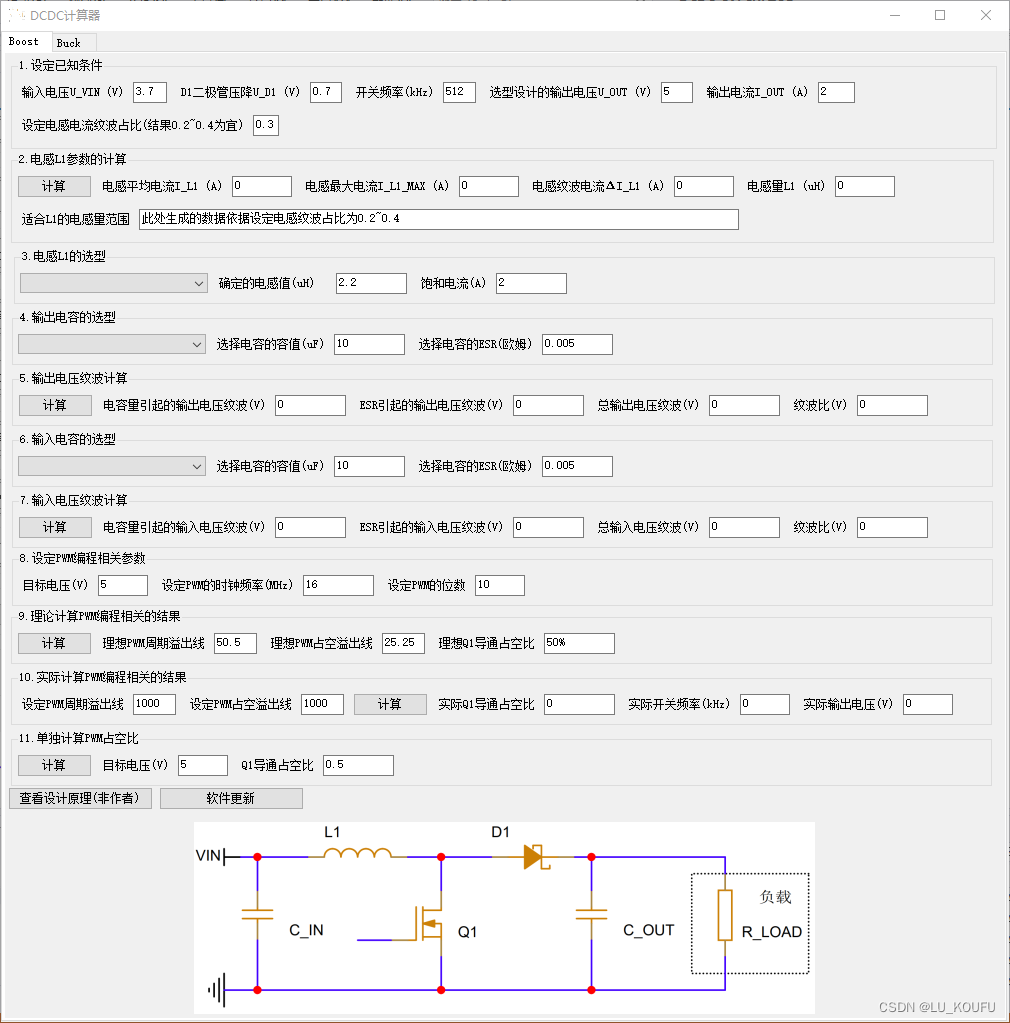Click 实际输出电压 (V) field
The width and height of the screenshot is (1010, 1023).
[x=928, y=705]
